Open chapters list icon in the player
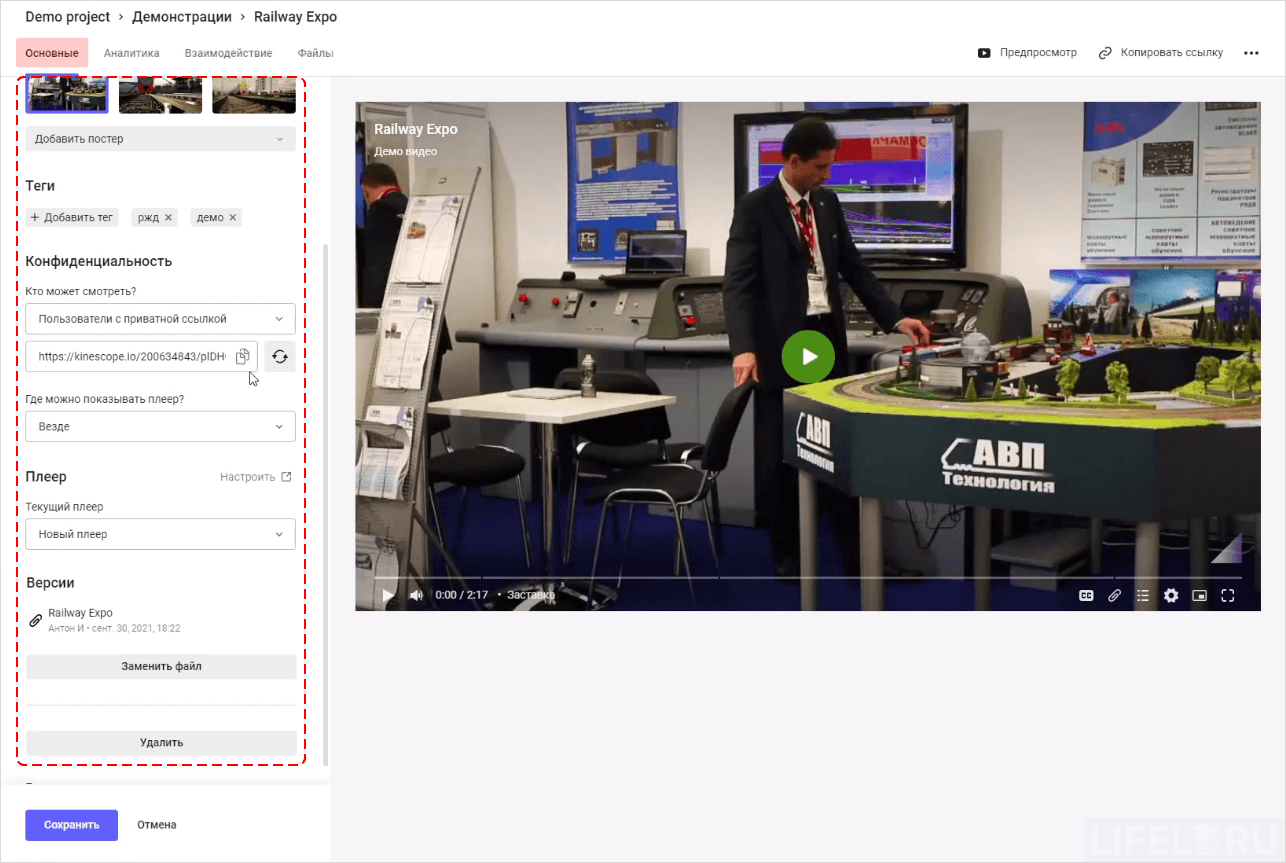This screenshot has height=863, width=1286. (1143, 595)
